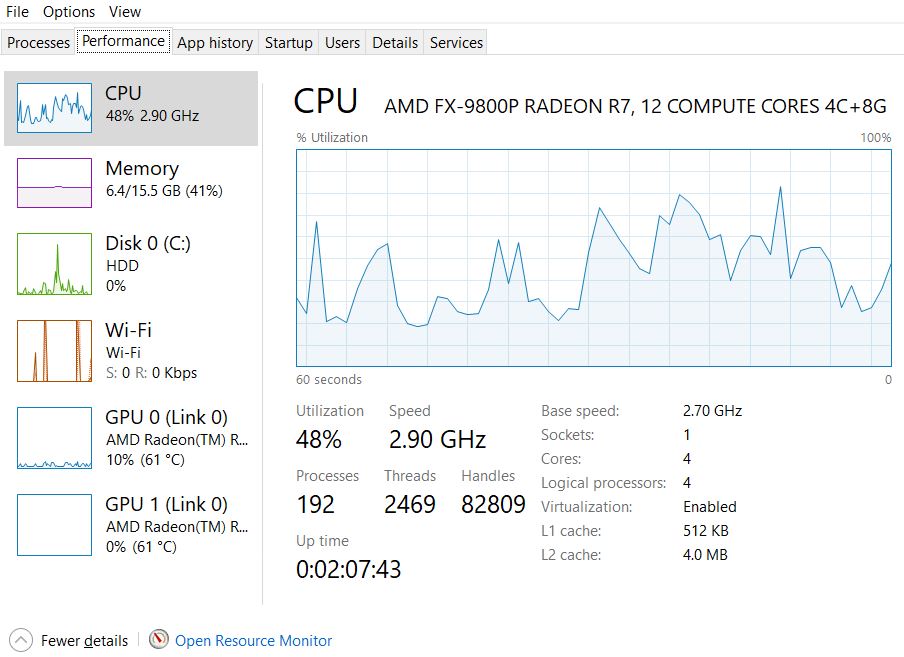Switch to the Services tab
Screen dimensions: 904x657
(x=456, y=43)
